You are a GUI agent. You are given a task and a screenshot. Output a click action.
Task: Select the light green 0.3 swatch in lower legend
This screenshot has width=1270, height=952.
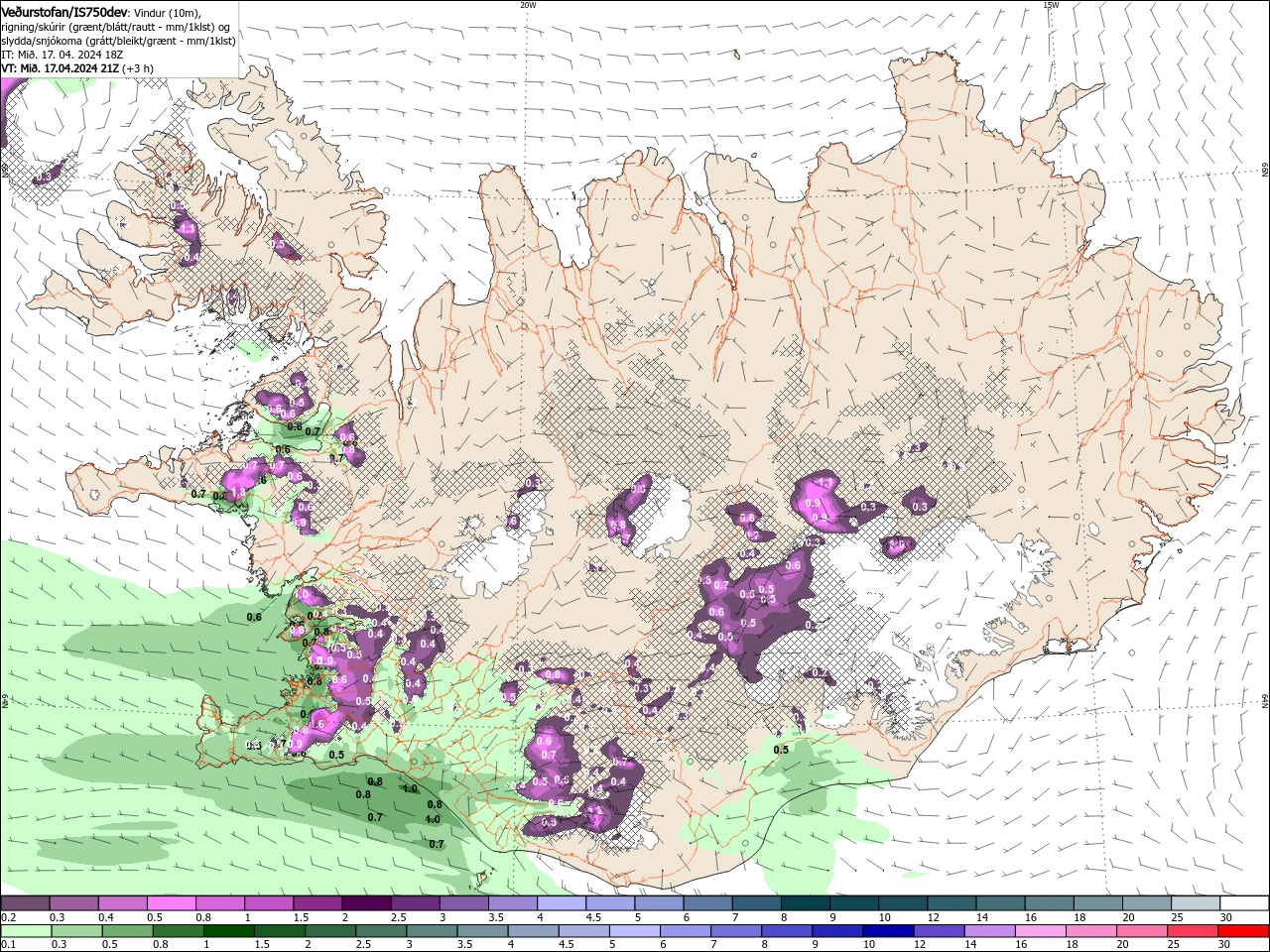pyautogui.click(x=76, y=931)
